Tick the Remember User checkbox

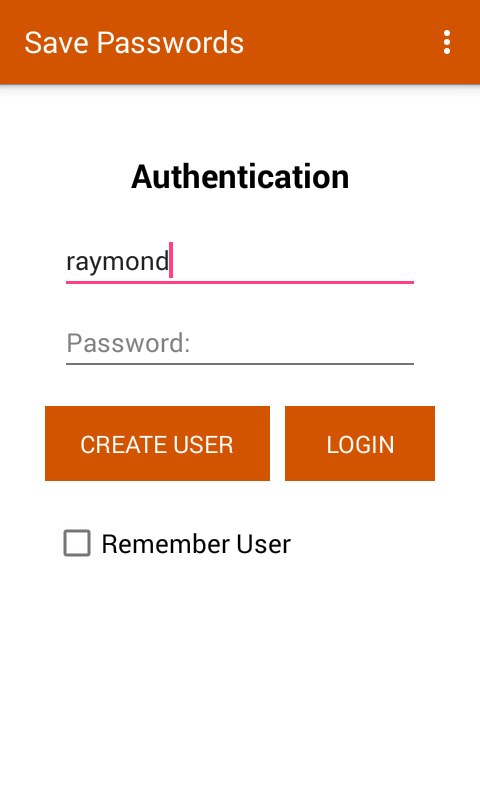tap(77, 543)
